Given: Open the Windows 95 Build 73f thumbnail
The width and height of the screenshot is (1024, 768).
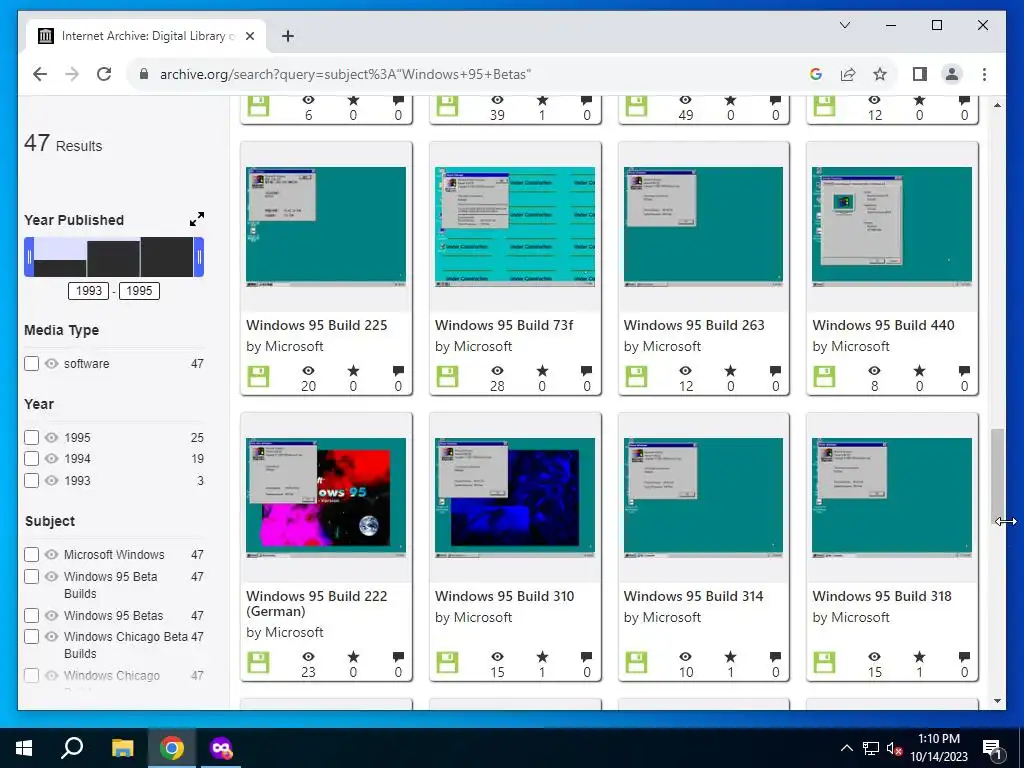Looking at the screenshot, I should 515,227.
